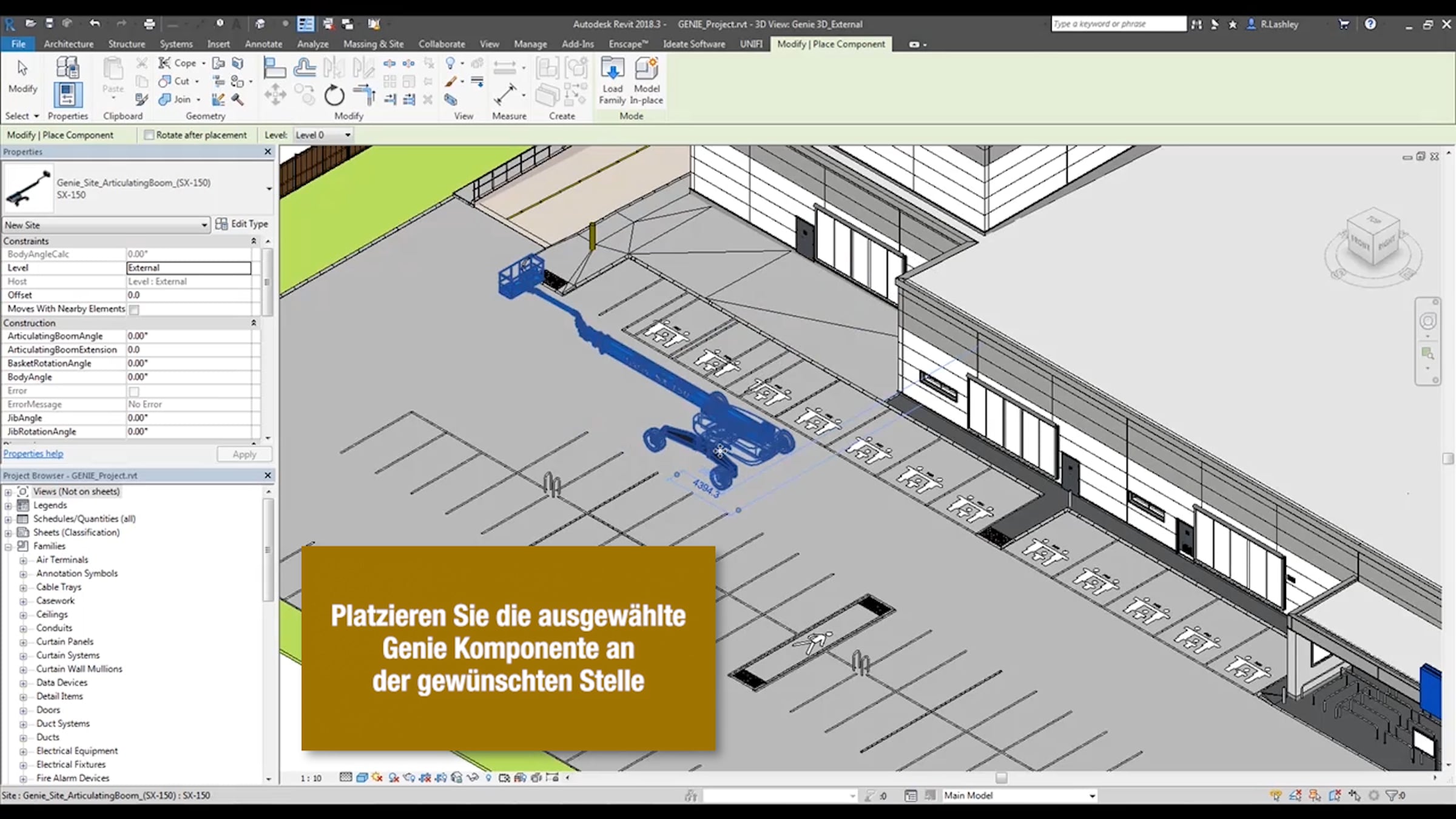1456x819 pixels.
Task: Click the Offset tool in Modify panel
Action: click(304, 67)
